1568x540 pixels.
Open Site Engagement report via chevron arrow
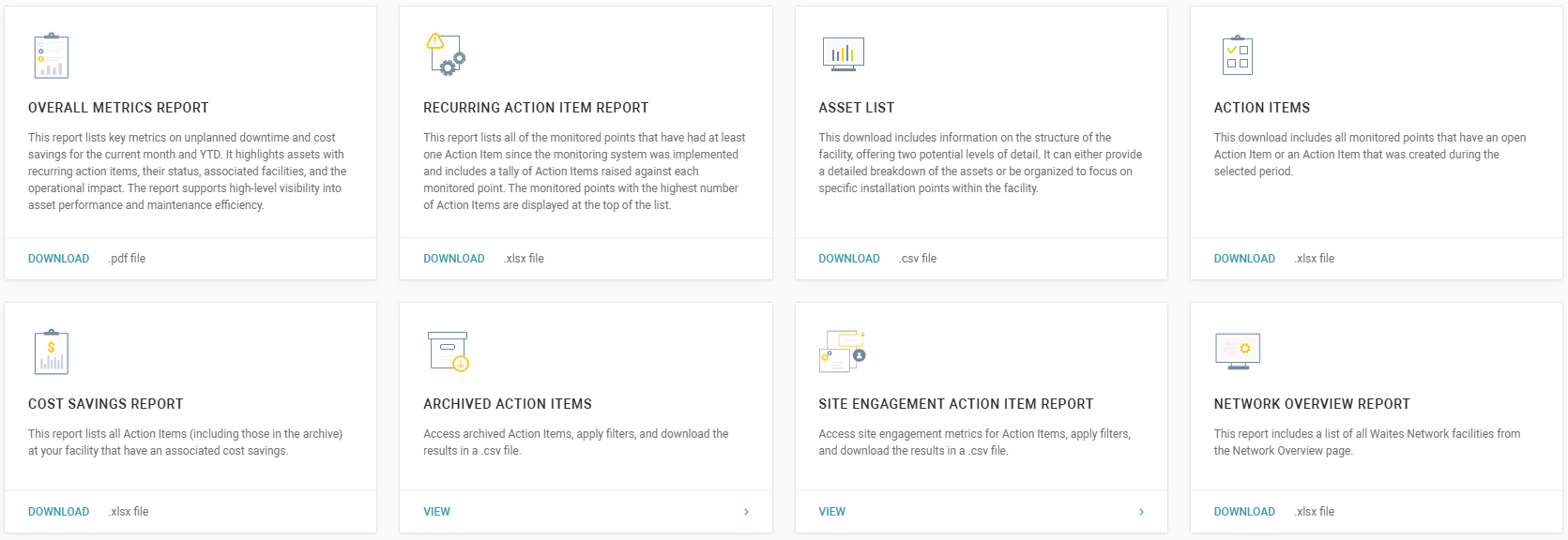1141,512
